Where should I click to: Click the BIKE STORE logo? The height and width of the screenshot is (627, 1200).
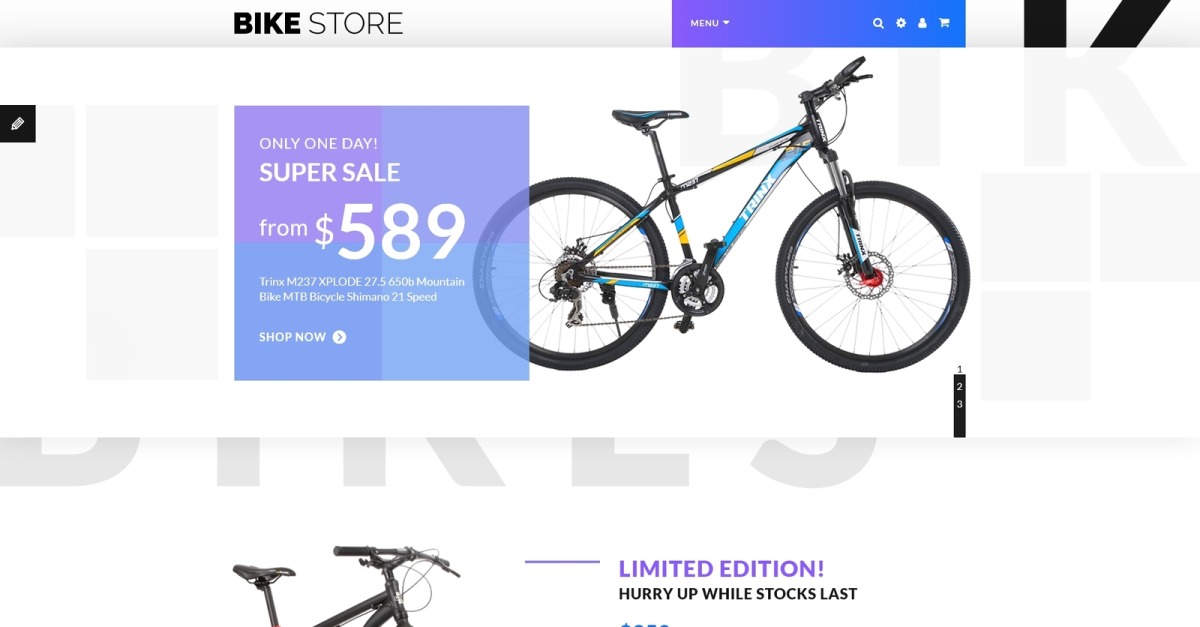pos(318,23)
